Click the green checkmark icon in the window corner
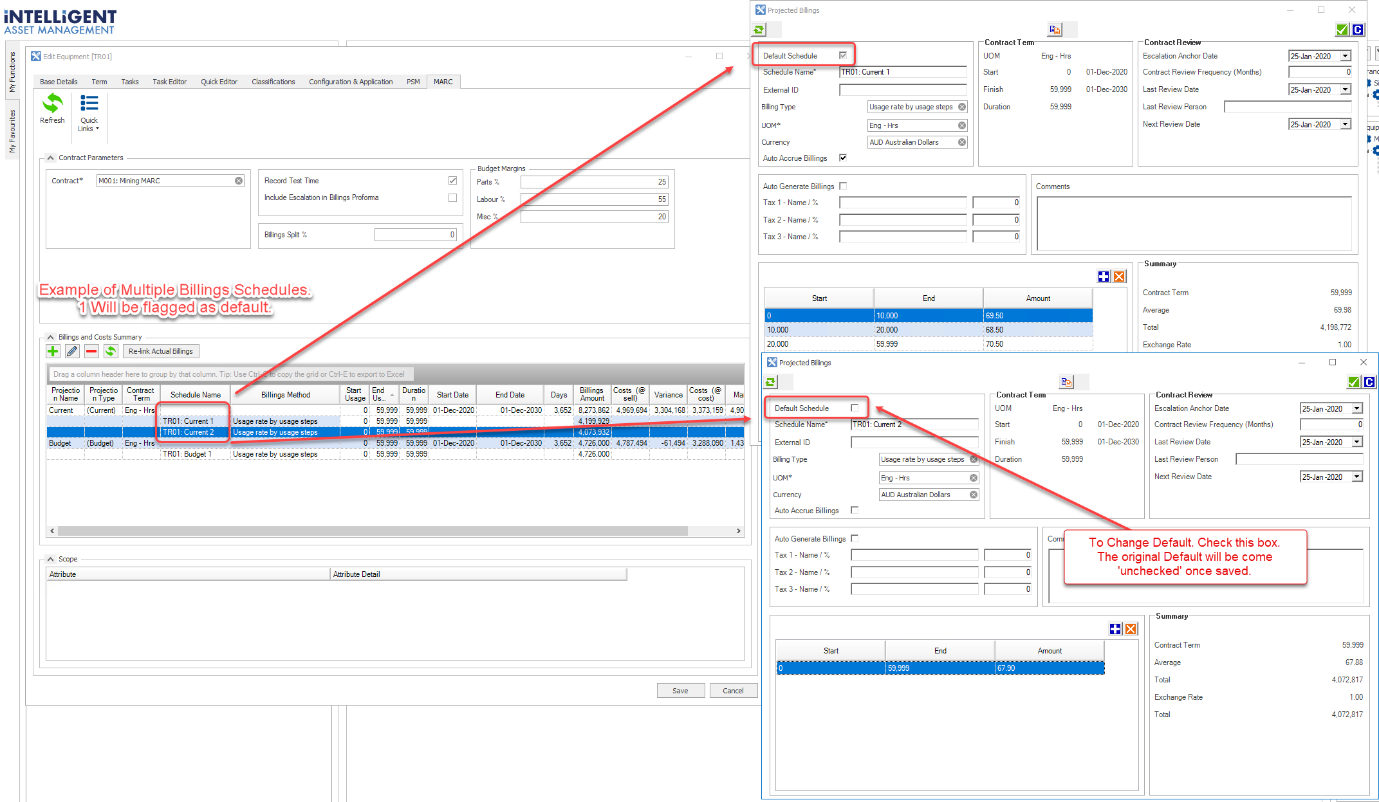The width and height of the screenshot is (1379, 802). coord(1343,29)
